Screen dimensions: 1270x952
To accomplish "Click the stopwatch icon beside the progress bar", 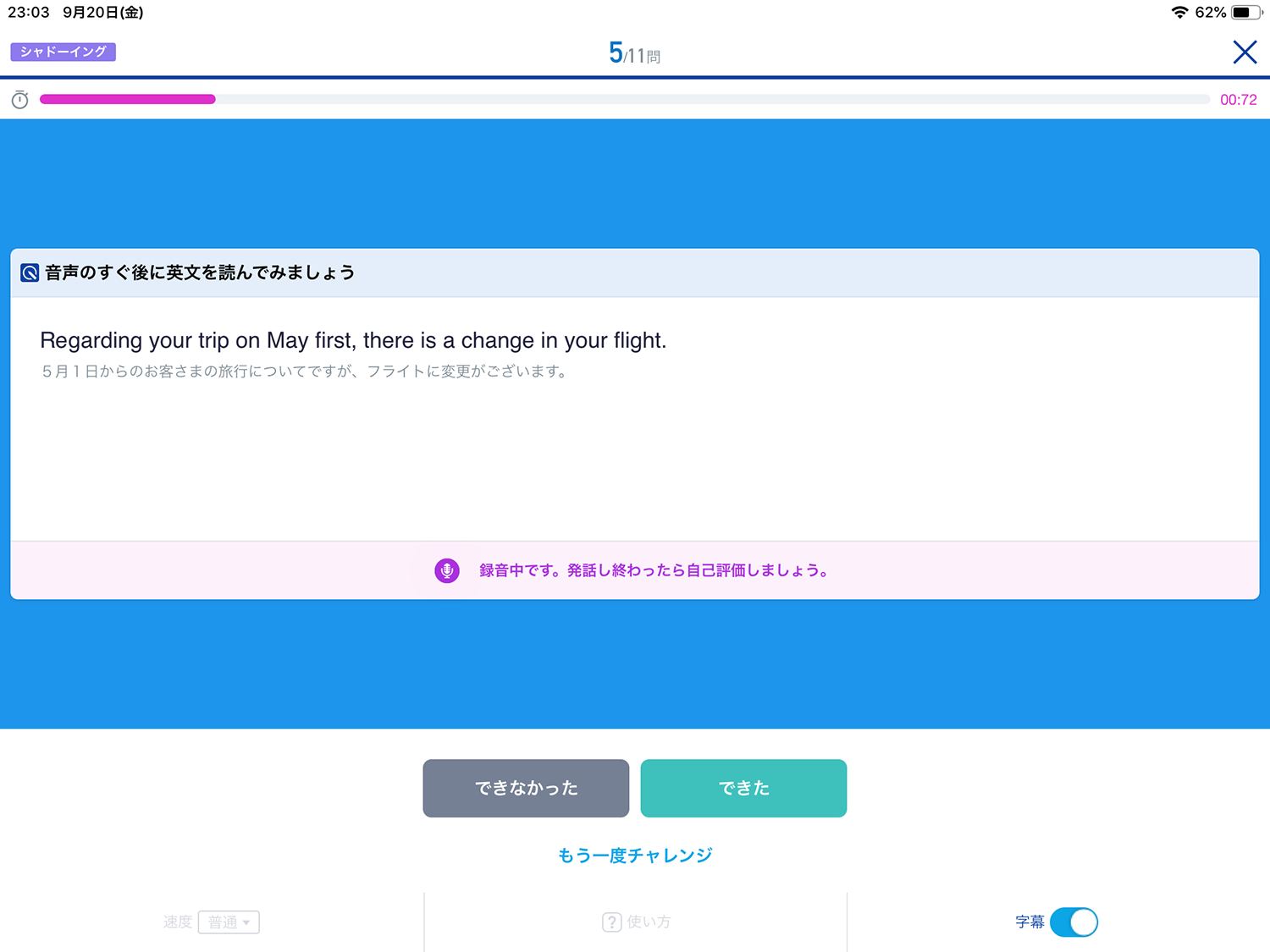I will tap(20, 100).
